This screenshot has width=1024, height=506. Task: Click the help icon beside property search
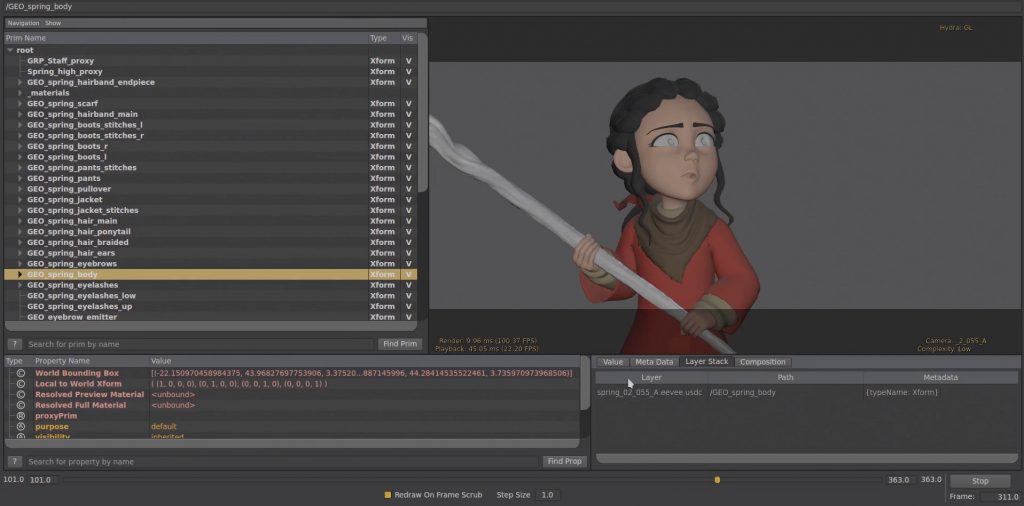point(15,462)
